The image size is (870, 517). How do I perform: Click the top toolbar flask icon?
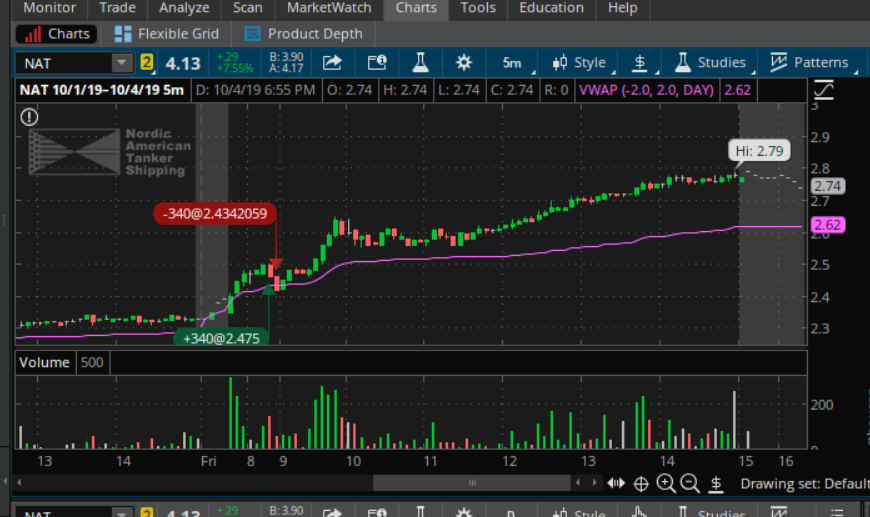[x=420, y=63]
